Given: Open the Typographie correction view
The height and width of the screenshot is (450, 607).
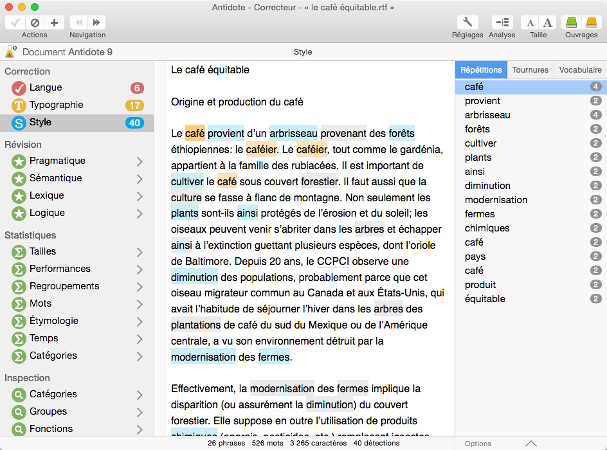Looking at the screenshot, I should [x=56, y=105].
